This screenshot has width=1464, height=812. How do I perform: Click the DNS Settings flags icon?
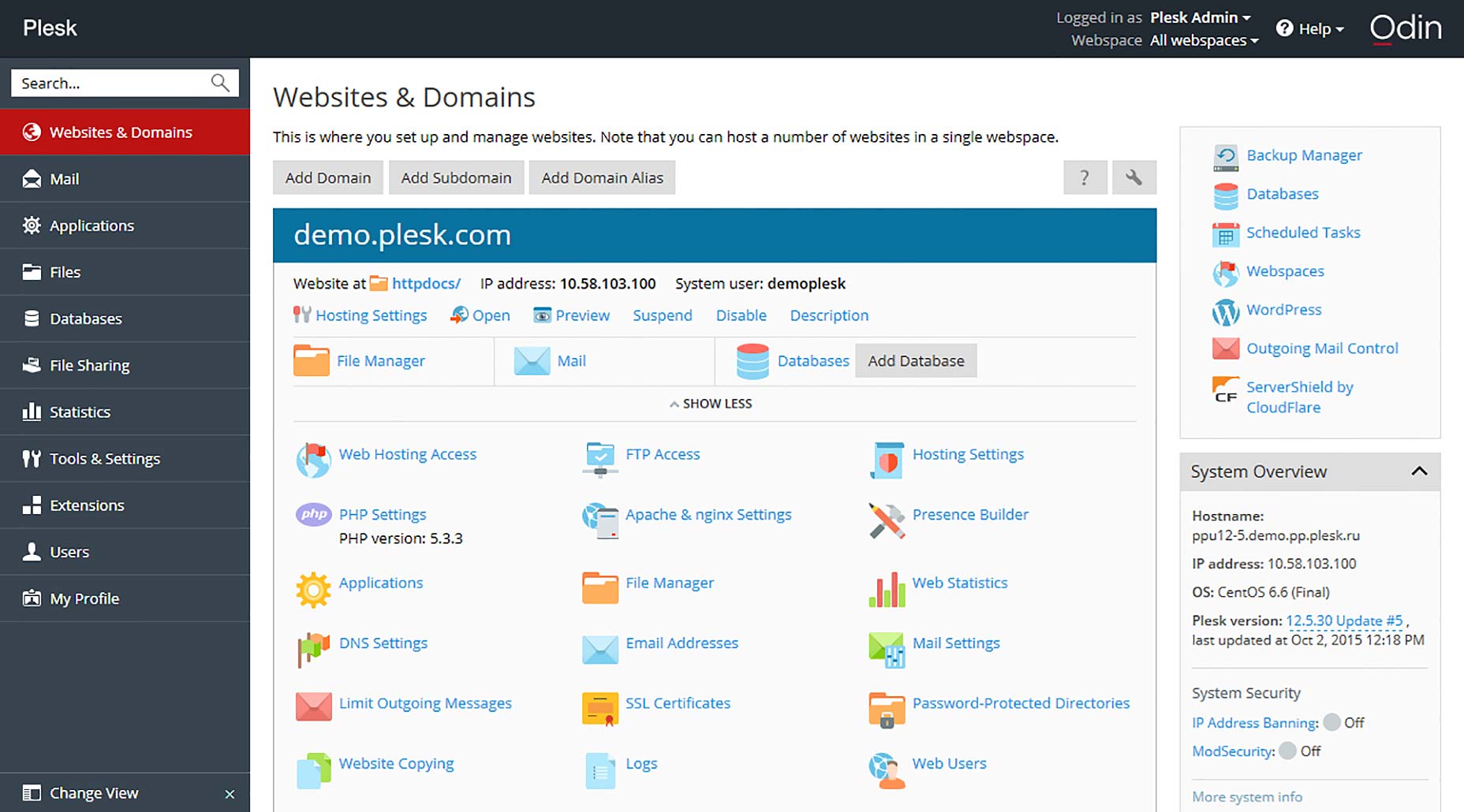coord(313,649)
